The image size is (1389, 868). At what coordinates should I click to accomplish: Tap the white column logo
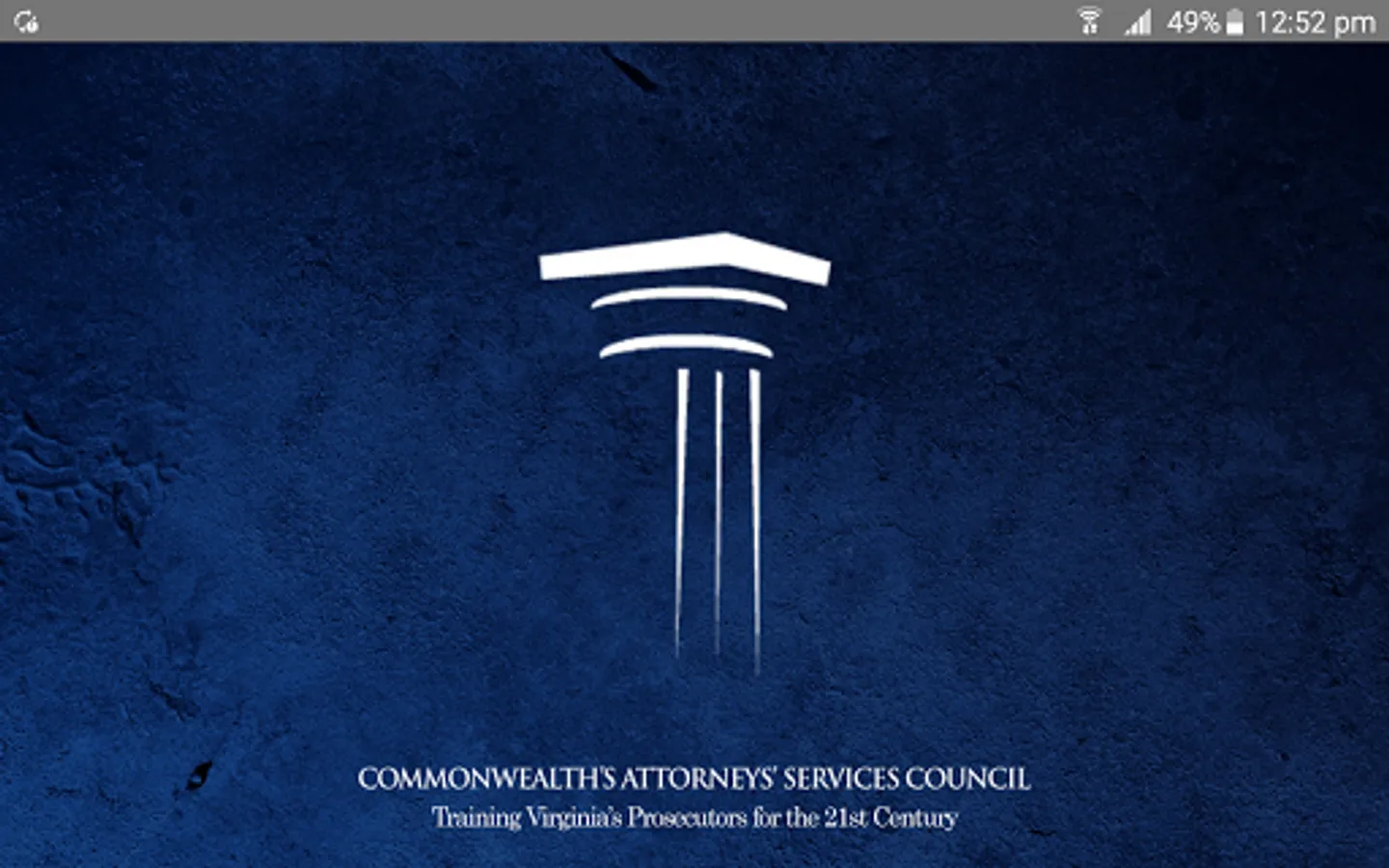(x=685, y=453)
